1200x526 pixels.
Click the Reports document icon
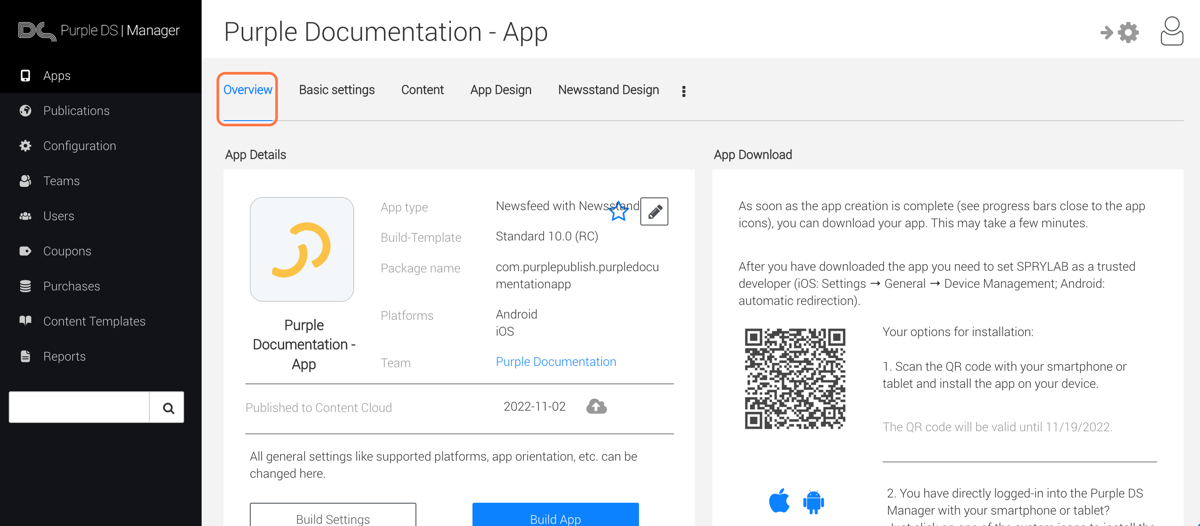click(x=25, y=356)
